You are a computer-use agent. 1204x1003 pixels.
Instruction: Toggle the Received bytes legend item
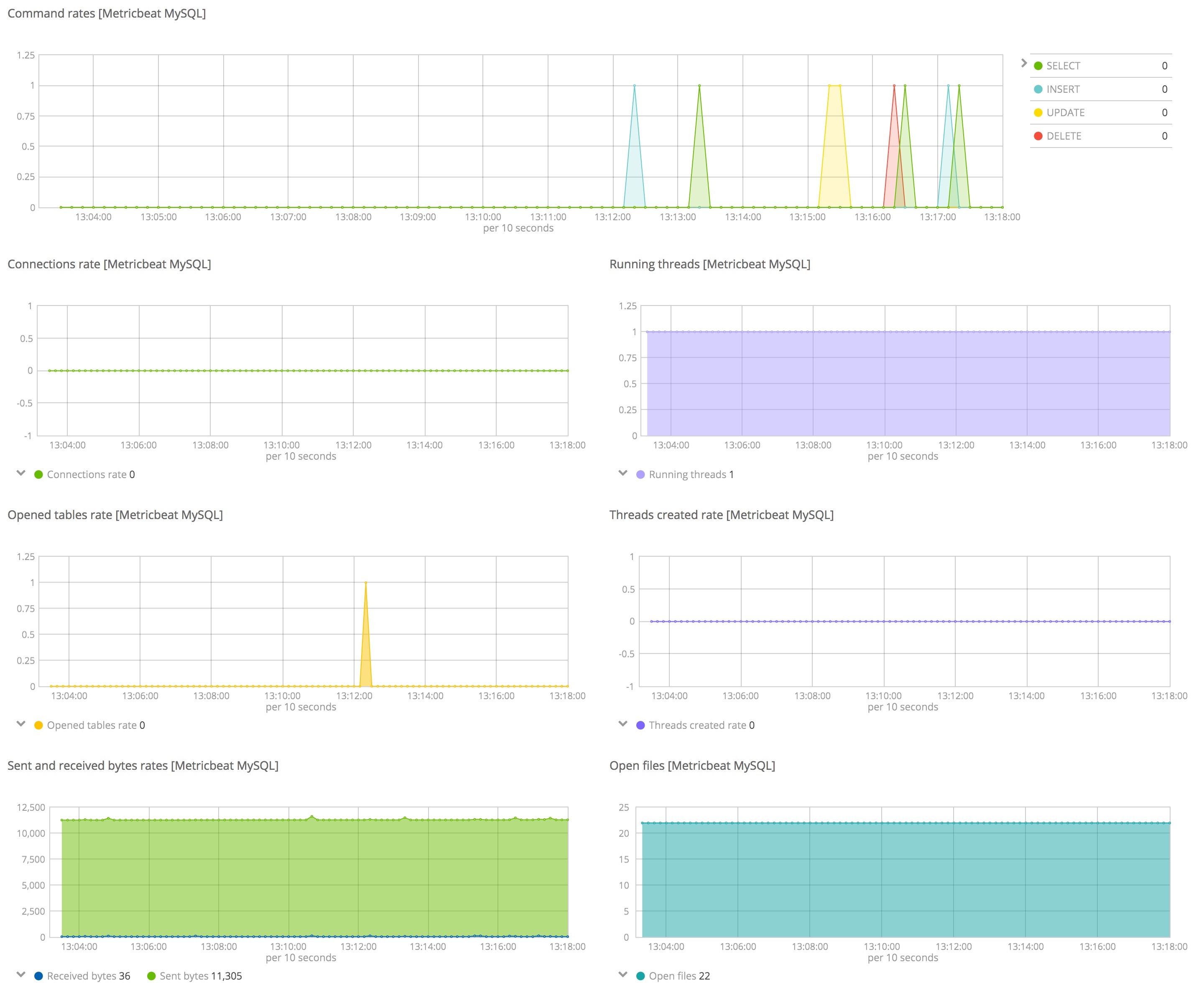click(x=82, y=976)
